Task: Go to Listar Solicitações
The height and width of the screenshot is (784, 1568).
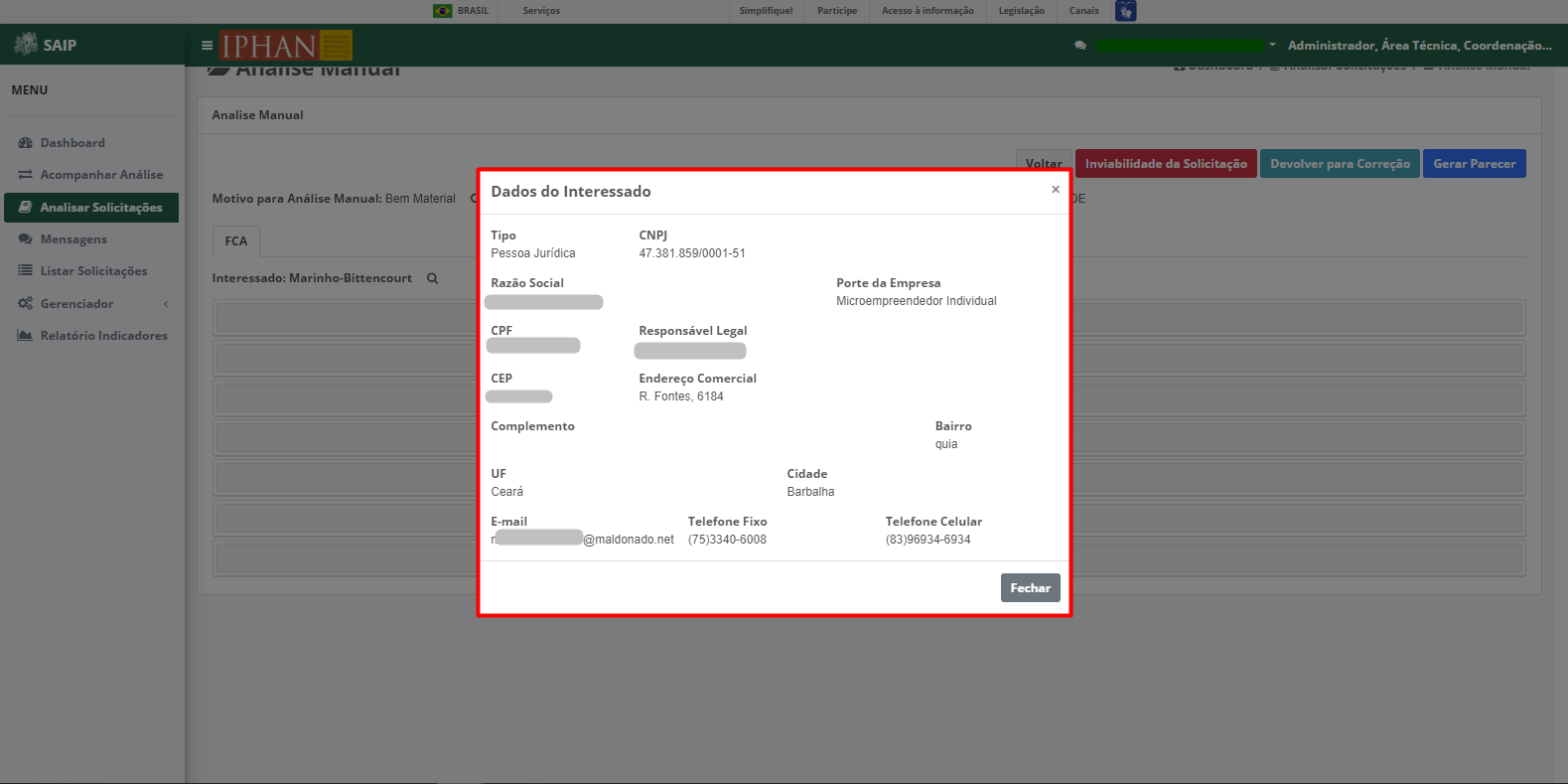Action: click(x=91, y=271)
